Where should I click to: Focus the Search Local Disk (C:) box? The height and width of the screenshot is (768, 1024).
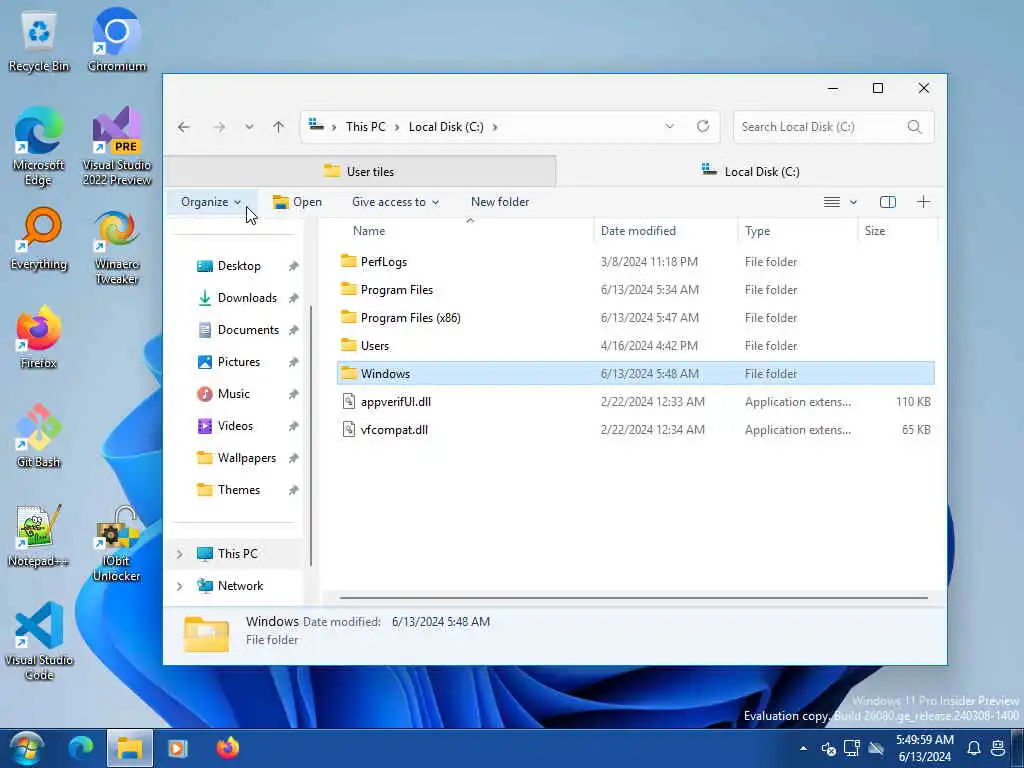(833, 127)
